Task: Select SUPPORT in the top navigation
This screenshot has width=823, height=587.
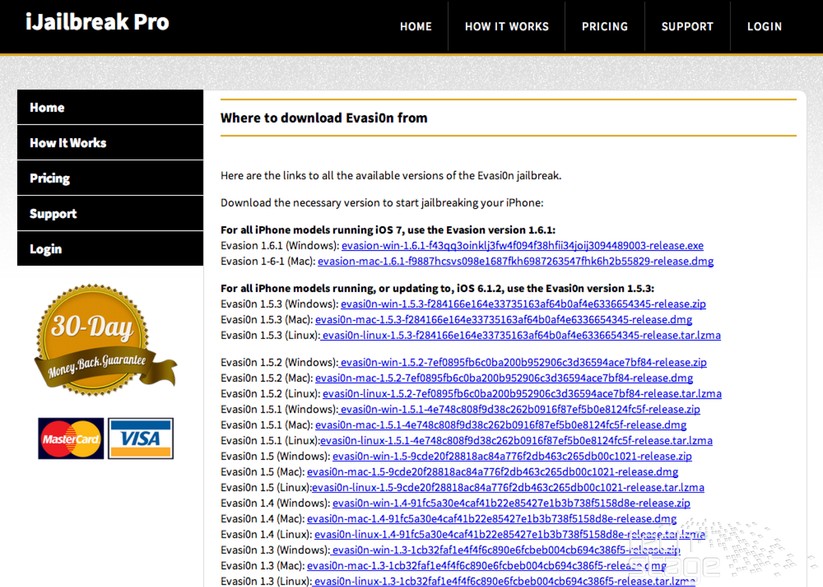Action: pyautogui.click(x=687, y=27)
